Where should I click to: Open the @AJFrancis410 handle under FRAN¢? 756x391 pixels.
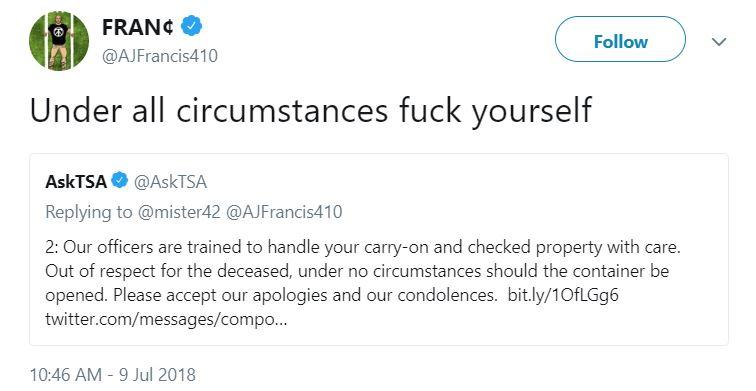click(160, 56)
